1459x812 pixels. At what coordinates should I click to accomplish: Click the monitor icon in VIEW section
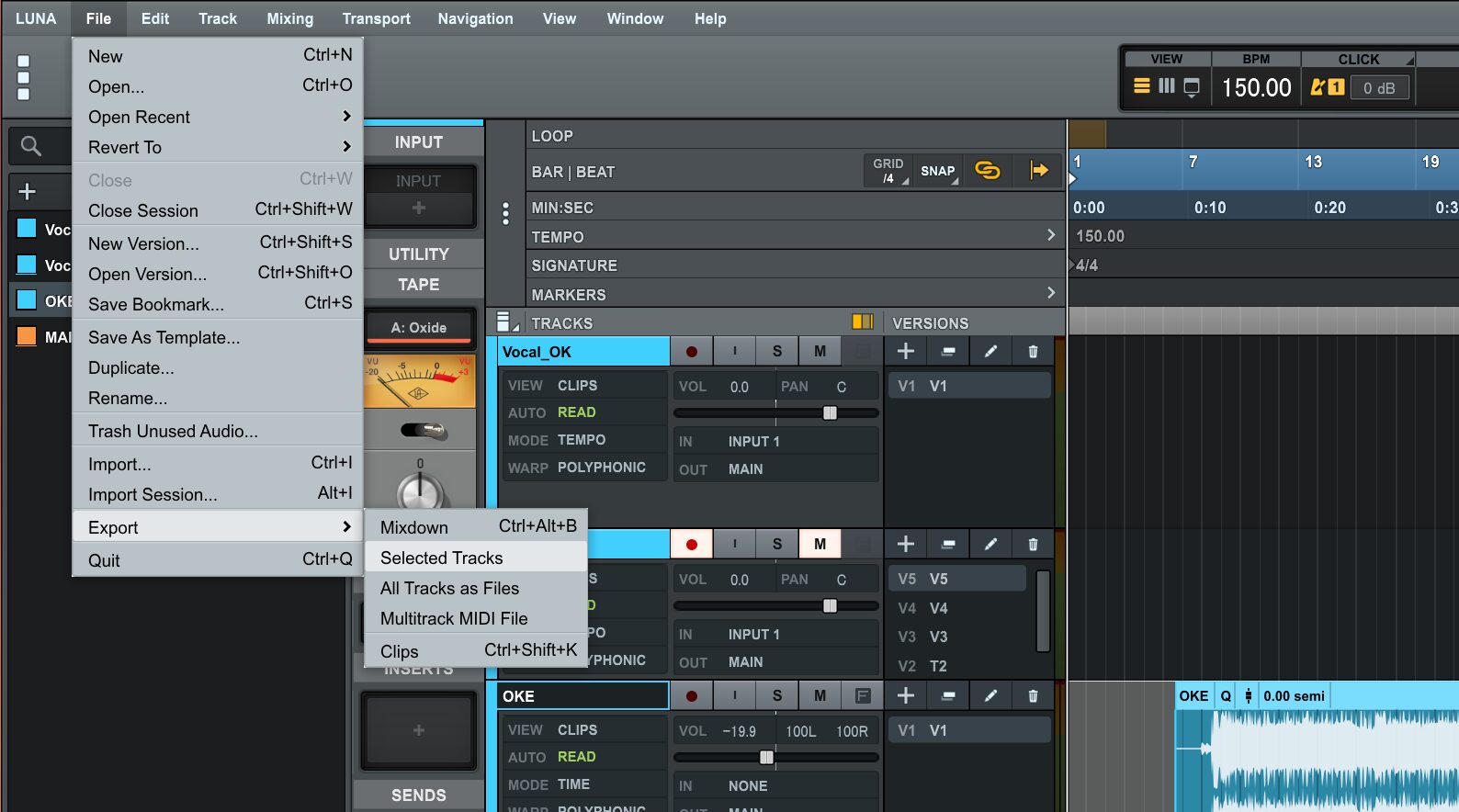pyautogui.click(x=1192, y=87)
